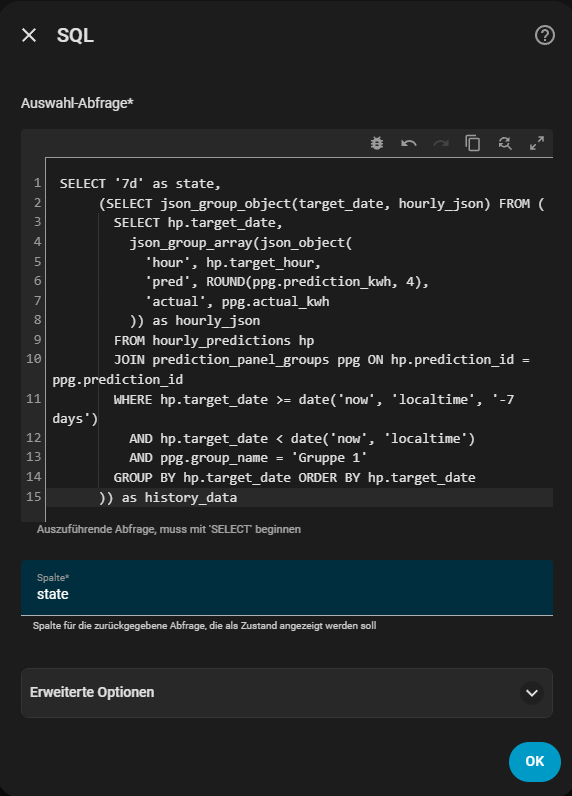The height and width of the screenshot is (796, 572).
Task: Click the redo arrow icon
Action: pos(441,143)
